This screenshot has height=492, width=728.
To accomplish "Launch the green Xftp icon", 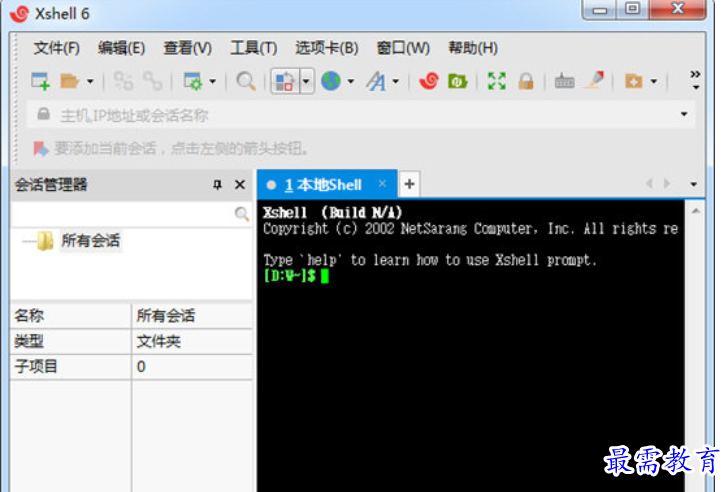I will (457, 81).
